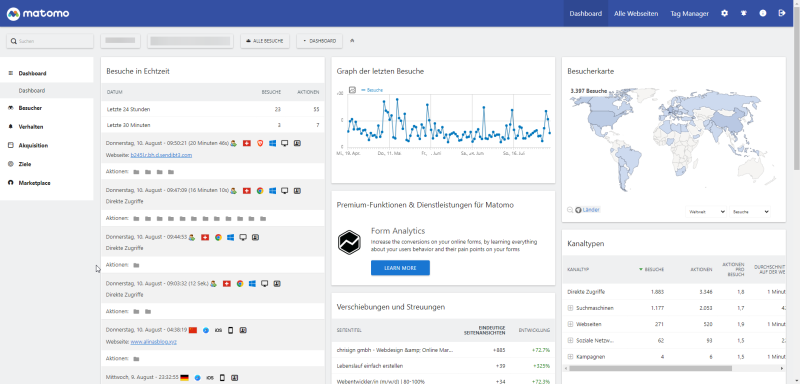Viewport: 800px width, 384px height.
Task: Click zoom-out magnifier under the visitor map
Action: point(570,210)
